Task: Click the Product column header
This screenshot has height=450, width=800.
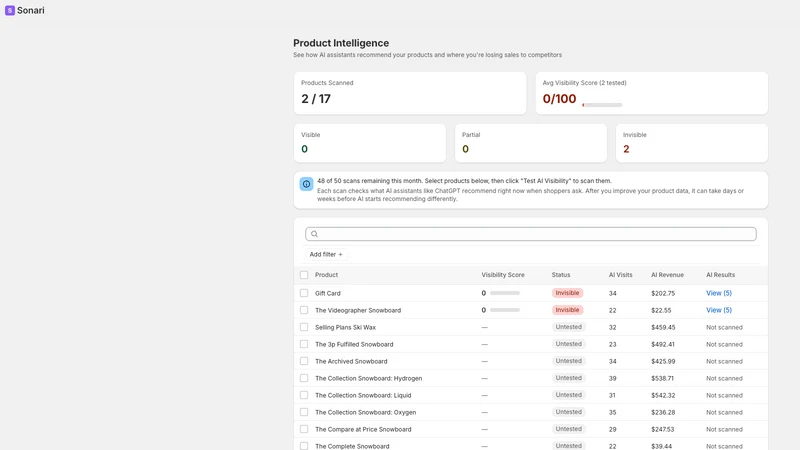Action: (327, 275)
